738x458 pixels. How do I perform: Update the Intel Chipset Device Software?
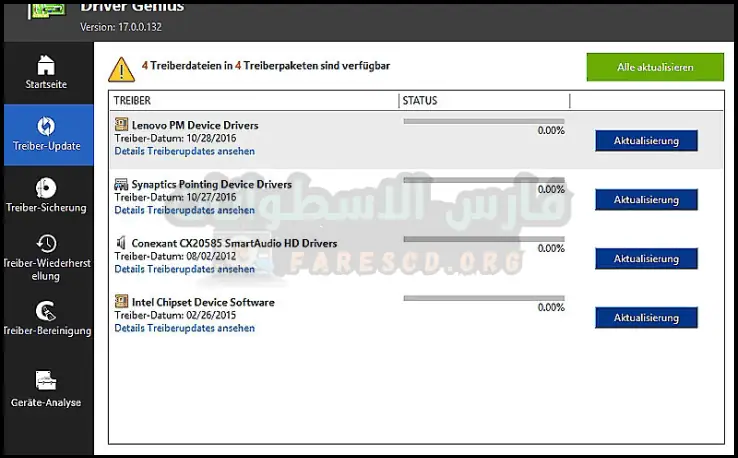click(x=646, y=318)
